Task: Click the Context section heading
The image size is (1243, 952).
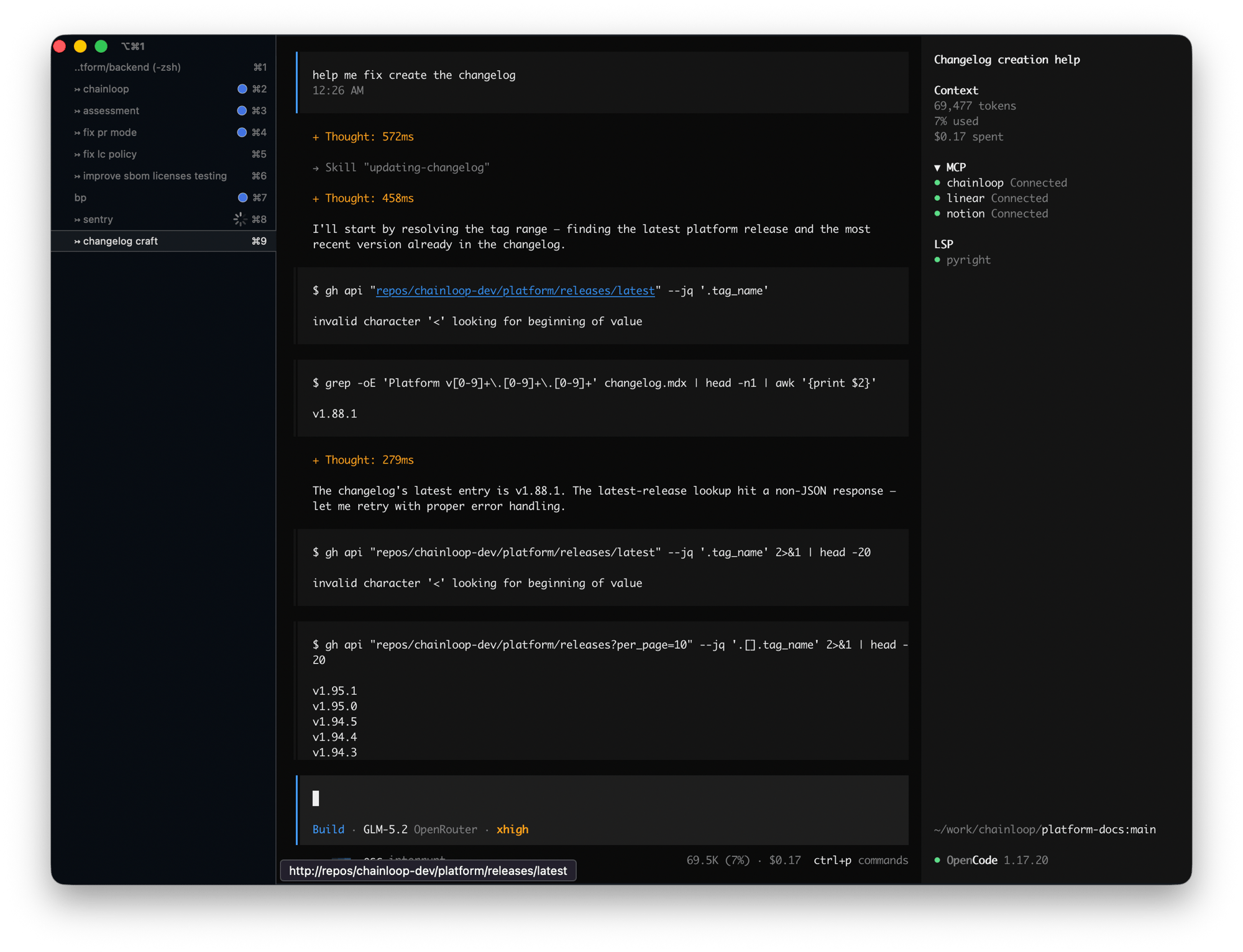Action: pyautogui.click(x=956, y=91)
